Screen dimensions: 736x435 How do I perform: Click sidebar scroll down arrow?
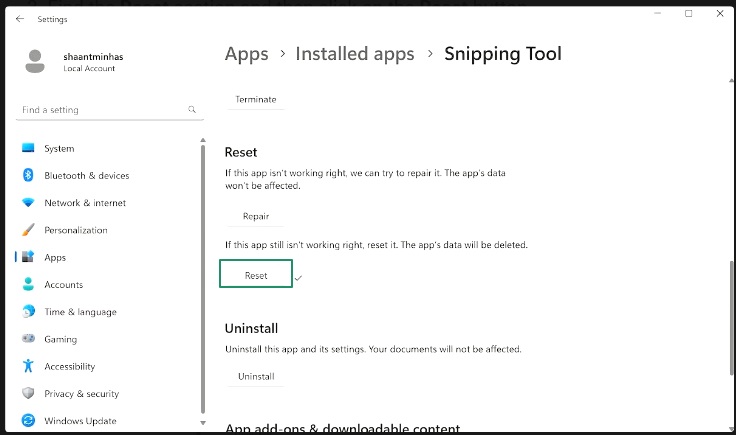pos(203,423)
